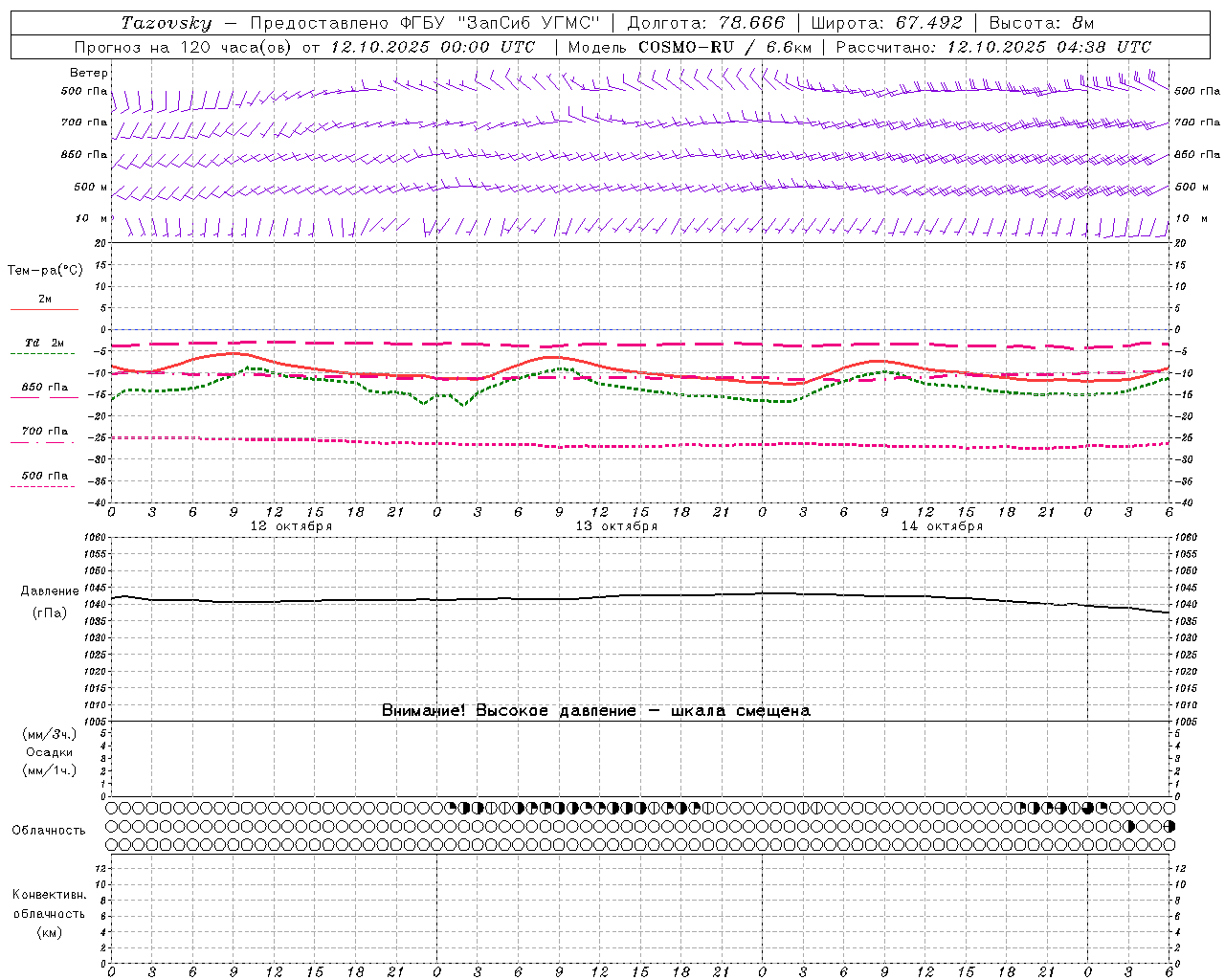Click the 850 гПа entry in the temperature legend
The height and width of the screenshot is (980, 1225).
coord(45,388)
